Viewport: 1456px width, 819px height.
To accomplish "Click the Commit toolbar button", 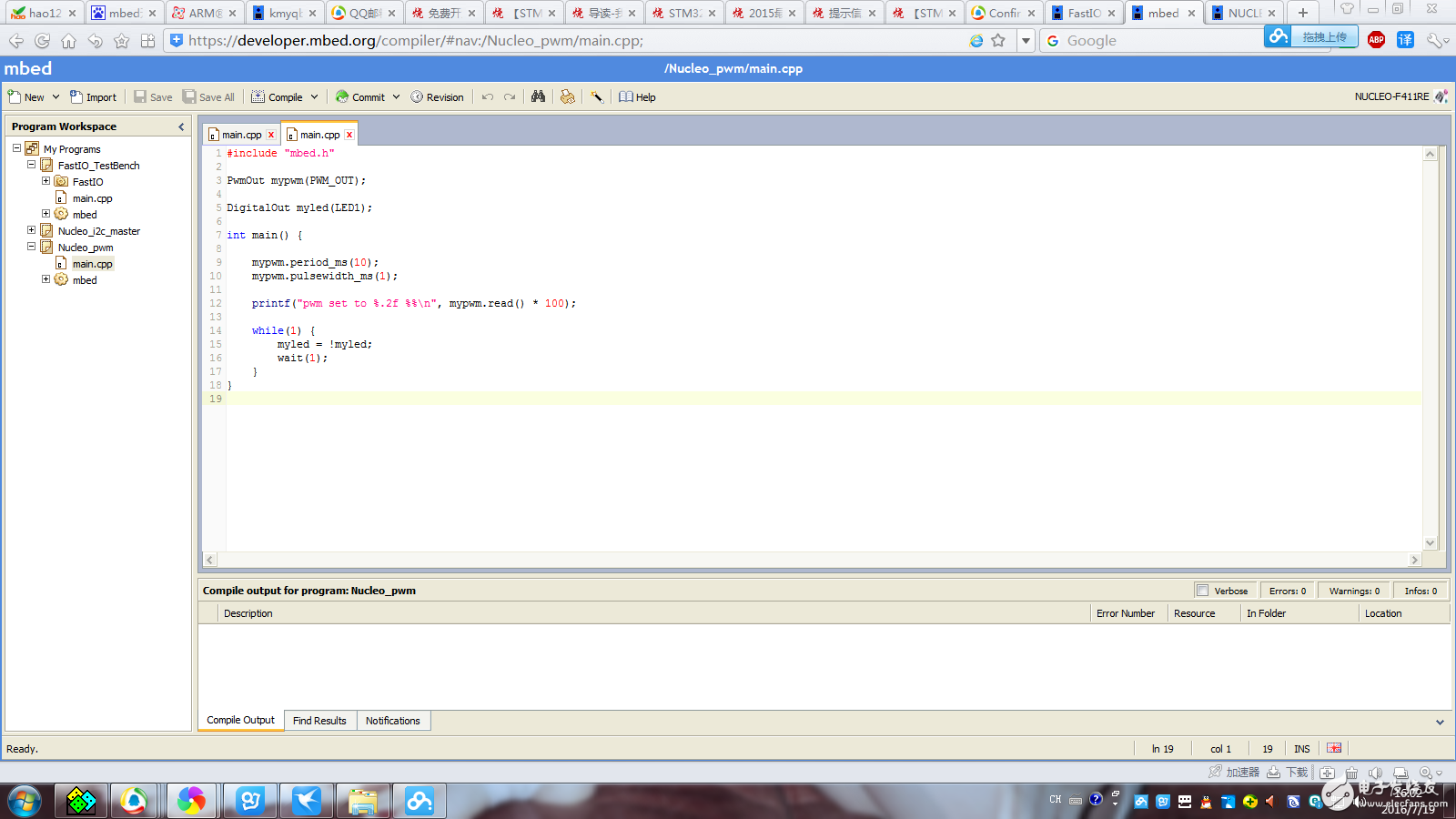I will click(x=360, y=97).
